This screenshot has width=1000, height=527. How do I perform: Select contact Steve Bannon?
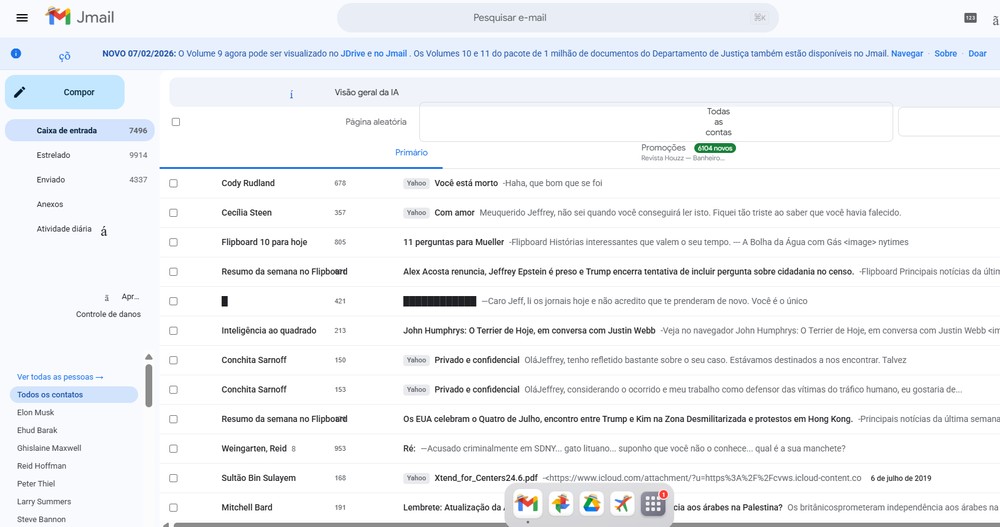(x=41, y=519)
